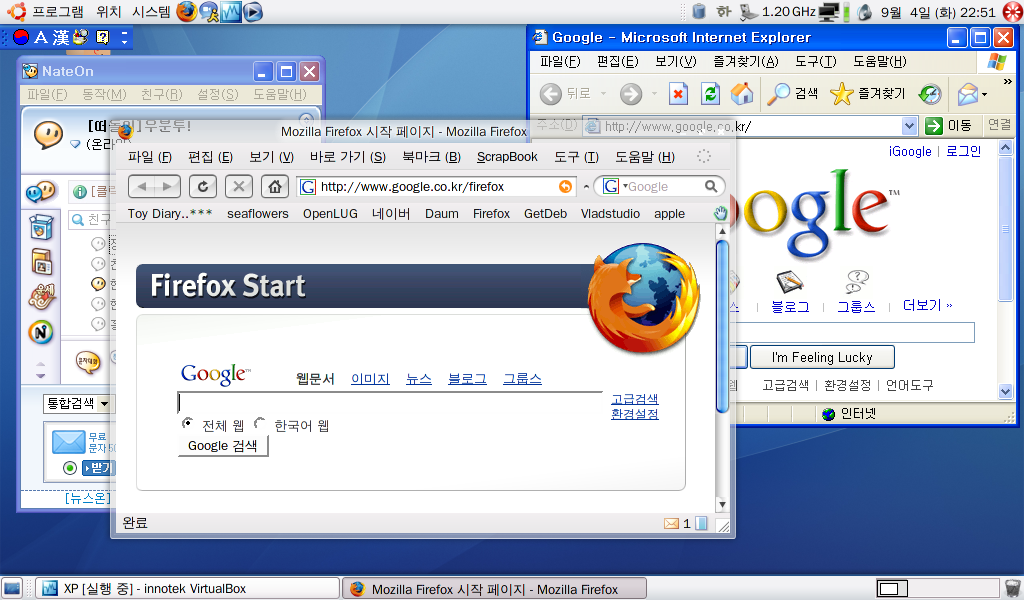Open the 이미지 link on Firefox Start
Viewport: 1024px width, 600px height.
[370, 379]
